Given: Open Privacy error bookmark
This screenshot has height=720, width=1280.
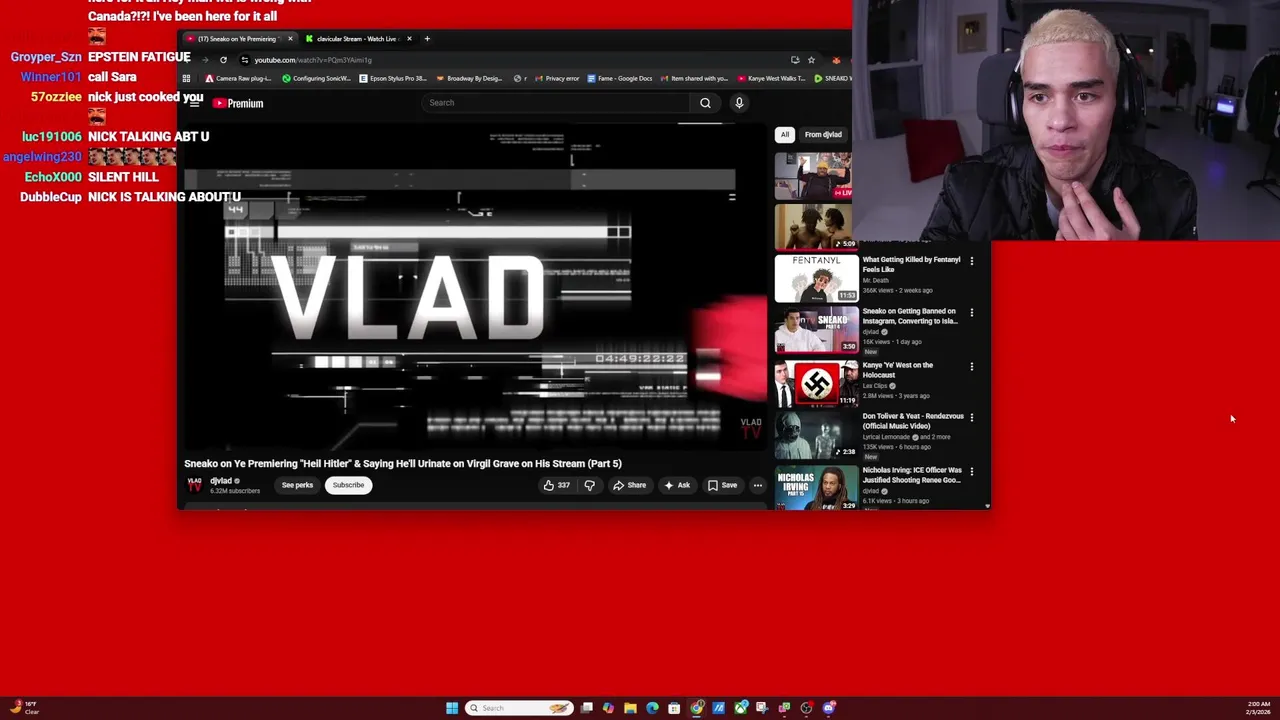Looking at the screenshot, I should [557, 78].
